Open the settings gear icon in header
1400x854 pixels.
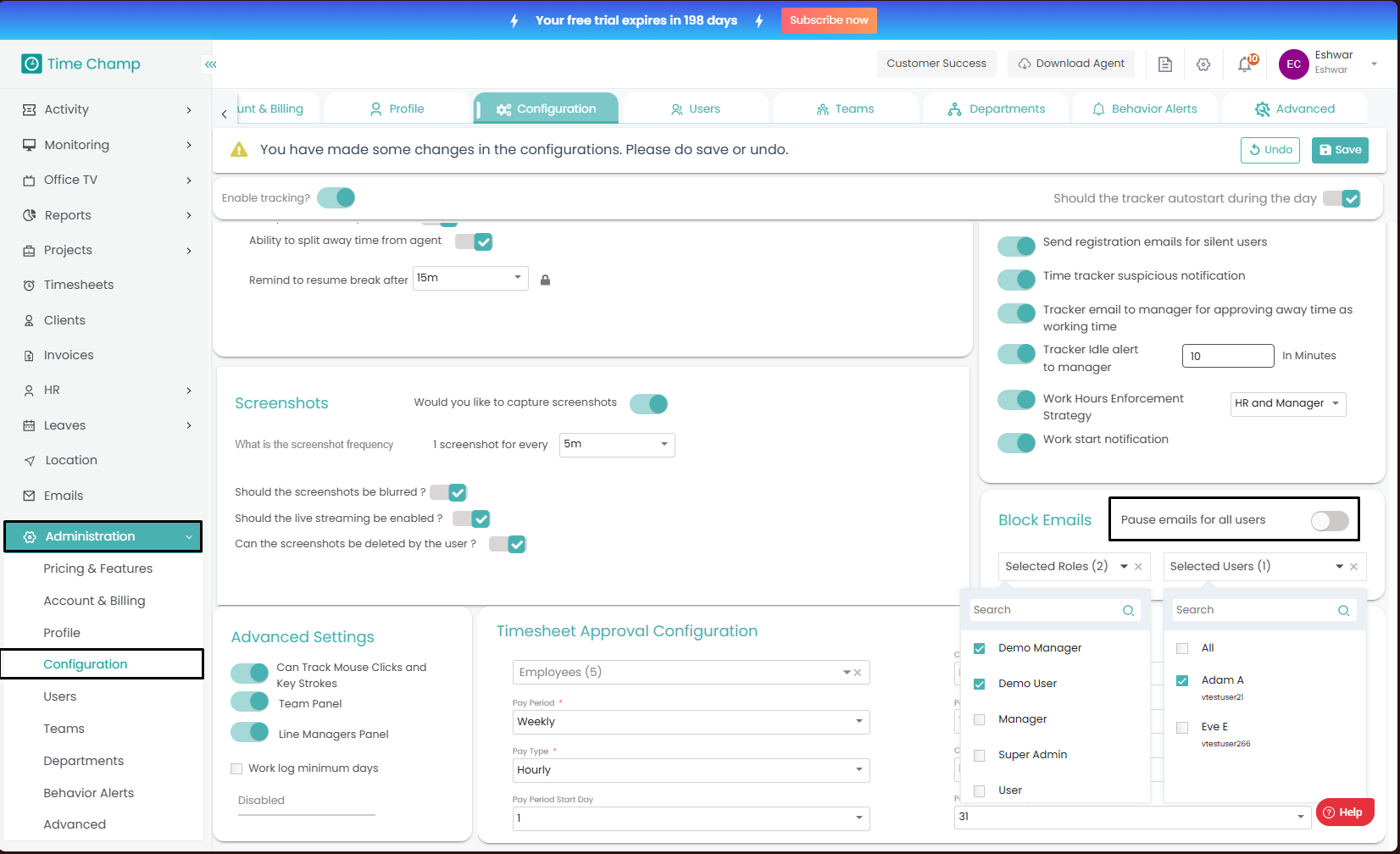pos(1203,64)
